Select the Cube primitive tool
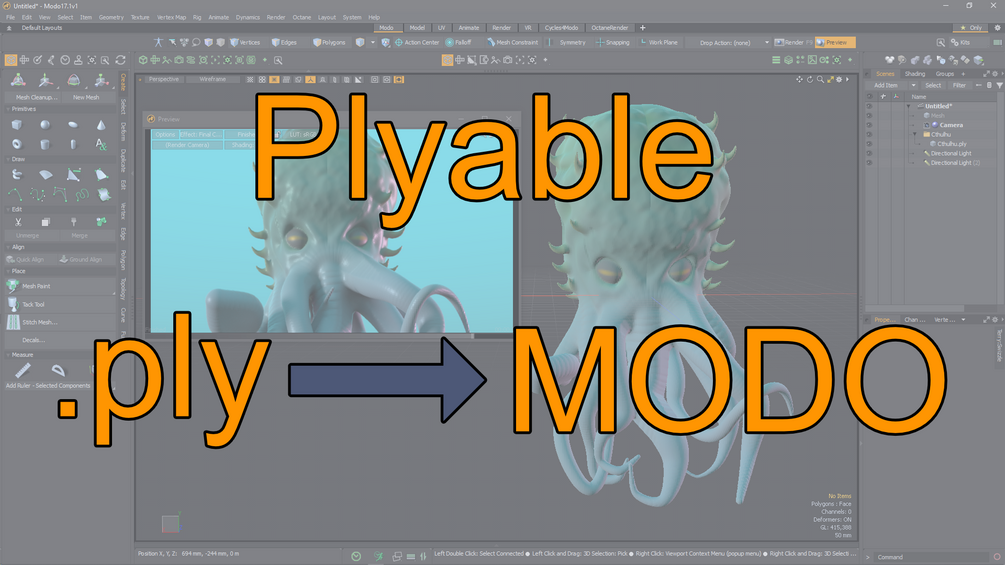Screen dimensions: 1005x565 pos(17,125)
